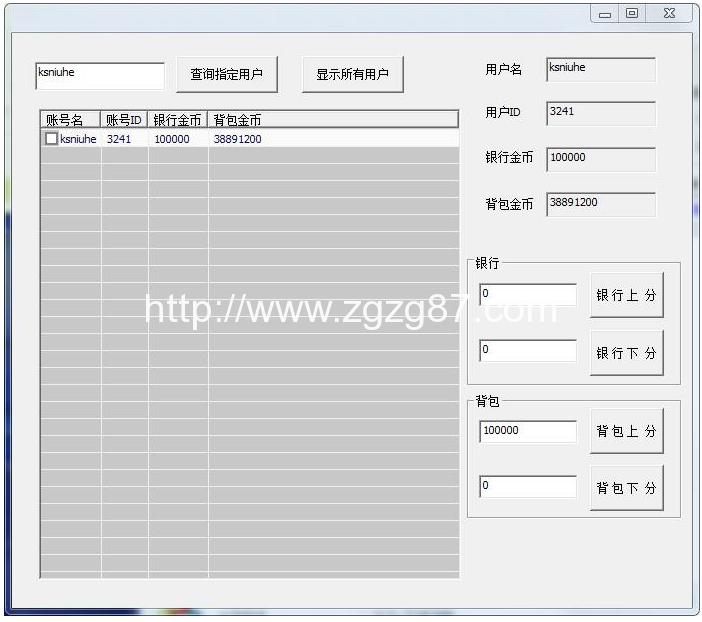Click the 背包上分 button
Image resolution: width=702 pixels, height=622 pixels.
pyautogui.click(x=626, y=431)
